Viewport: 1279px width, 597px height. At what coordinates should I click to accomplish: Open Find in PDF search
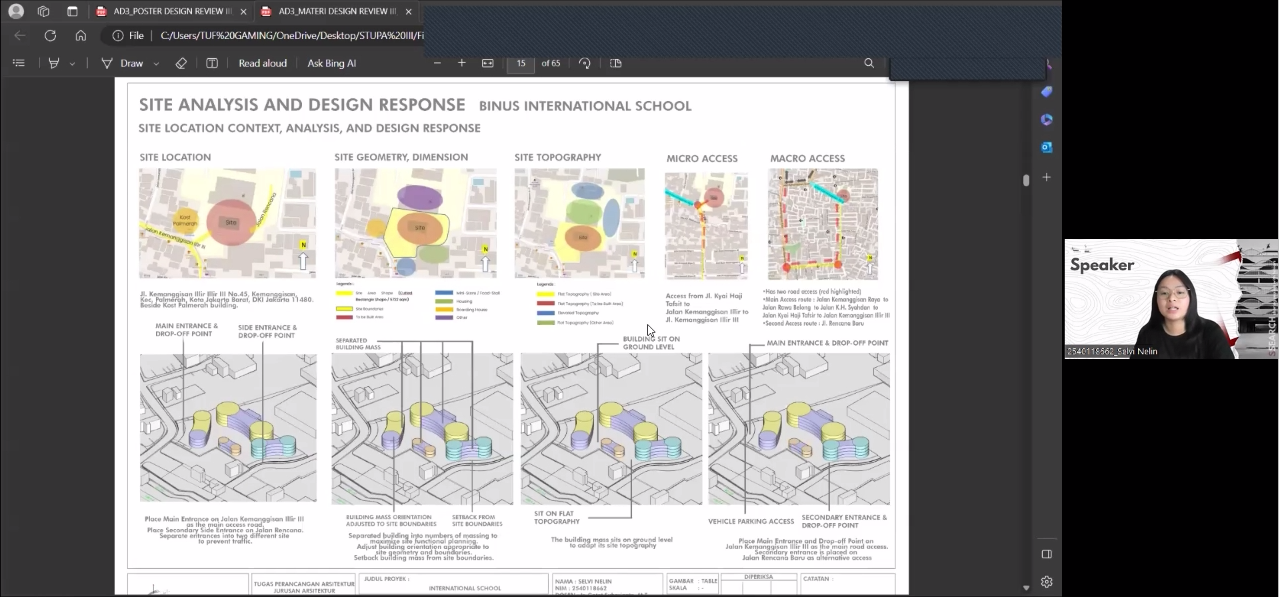(x=869, y=63)
